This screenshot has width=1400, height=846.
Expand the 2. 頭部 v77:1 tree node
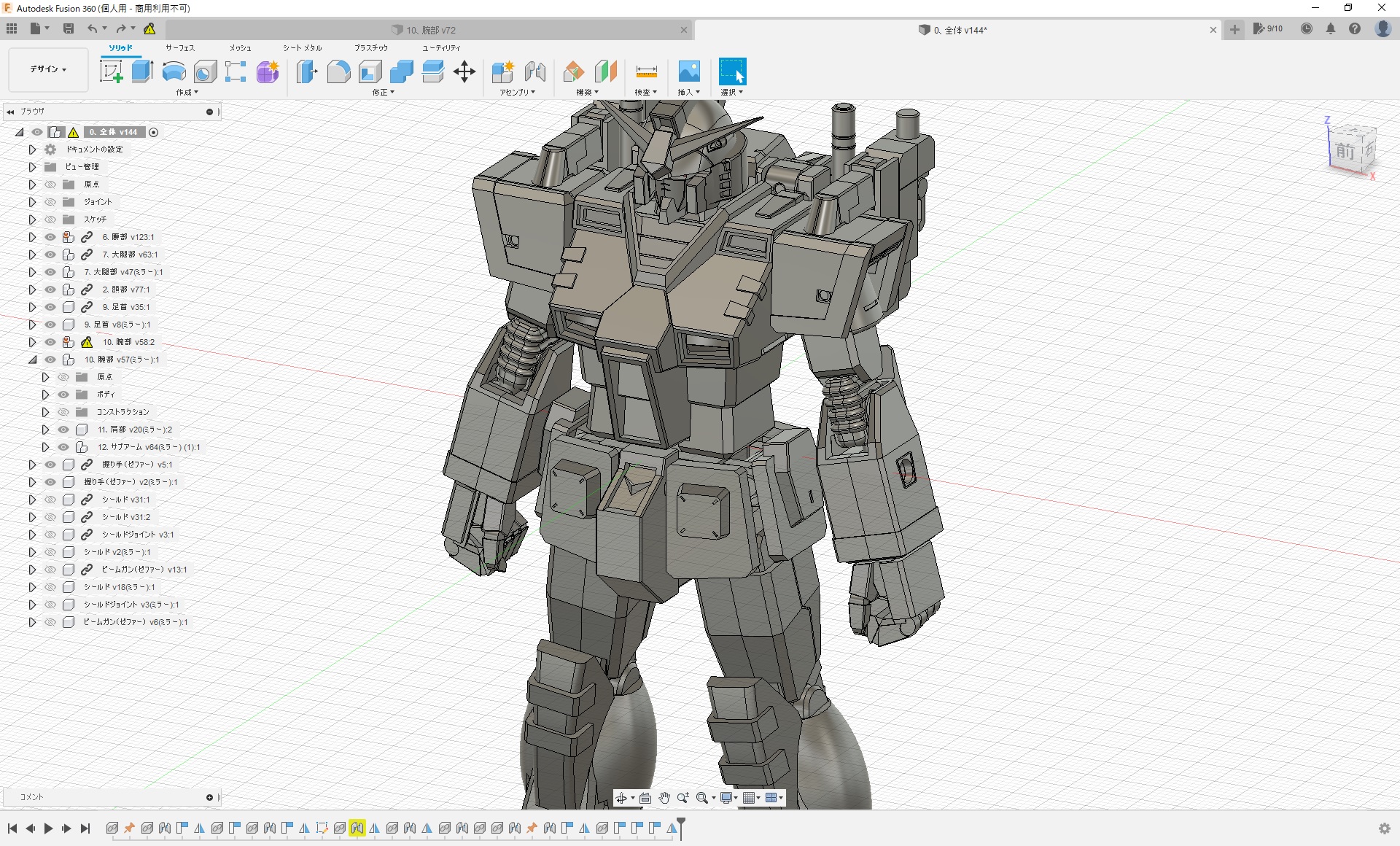[32, 290]
